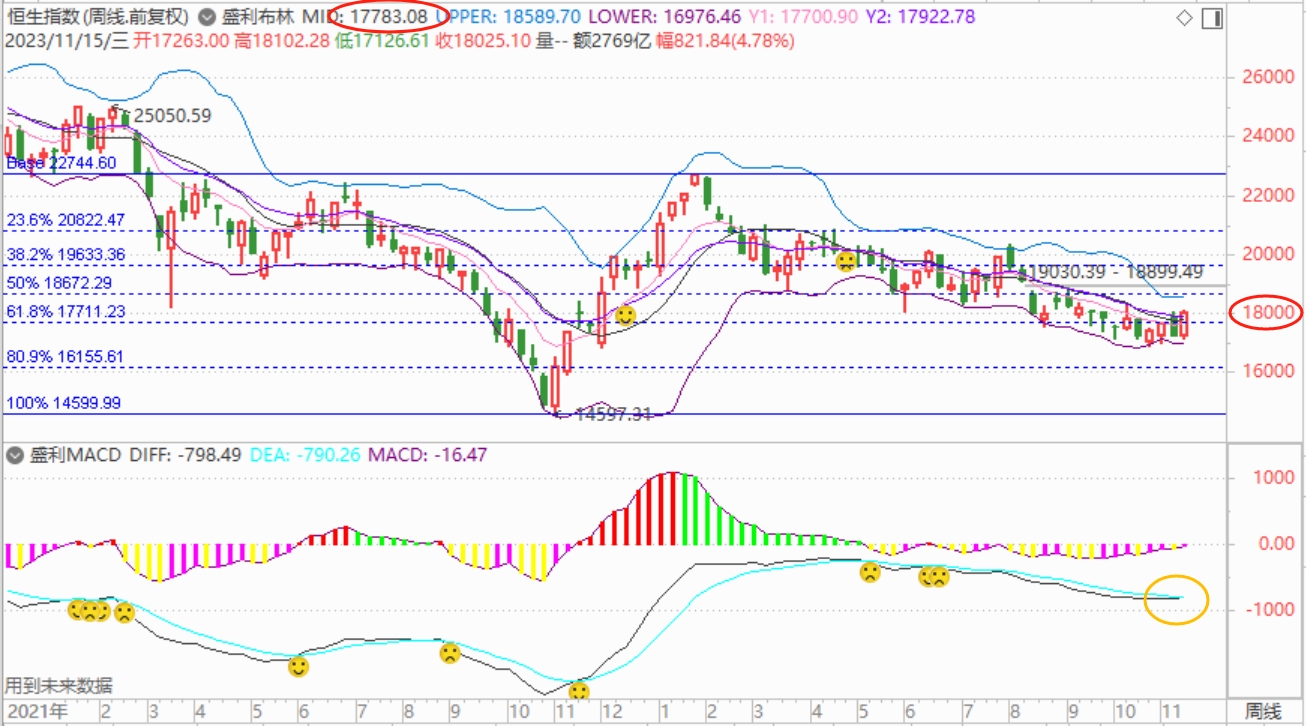The image size is (1306, 726).
Task: Select the 盛利MACD indicator name
Action: tap(77, 455)
